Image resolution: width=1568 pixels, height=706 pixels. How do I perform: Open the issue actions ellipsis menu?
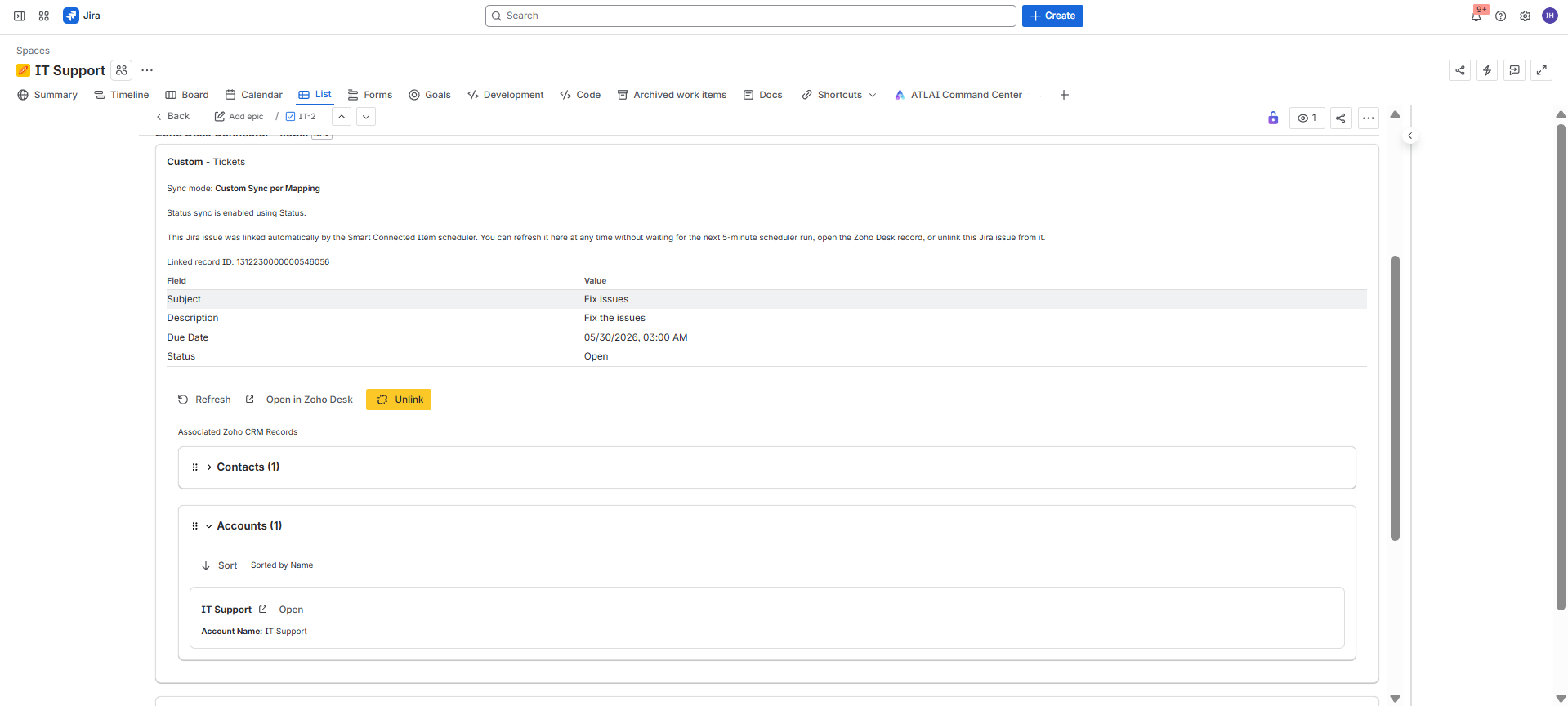coord(1369,118)
